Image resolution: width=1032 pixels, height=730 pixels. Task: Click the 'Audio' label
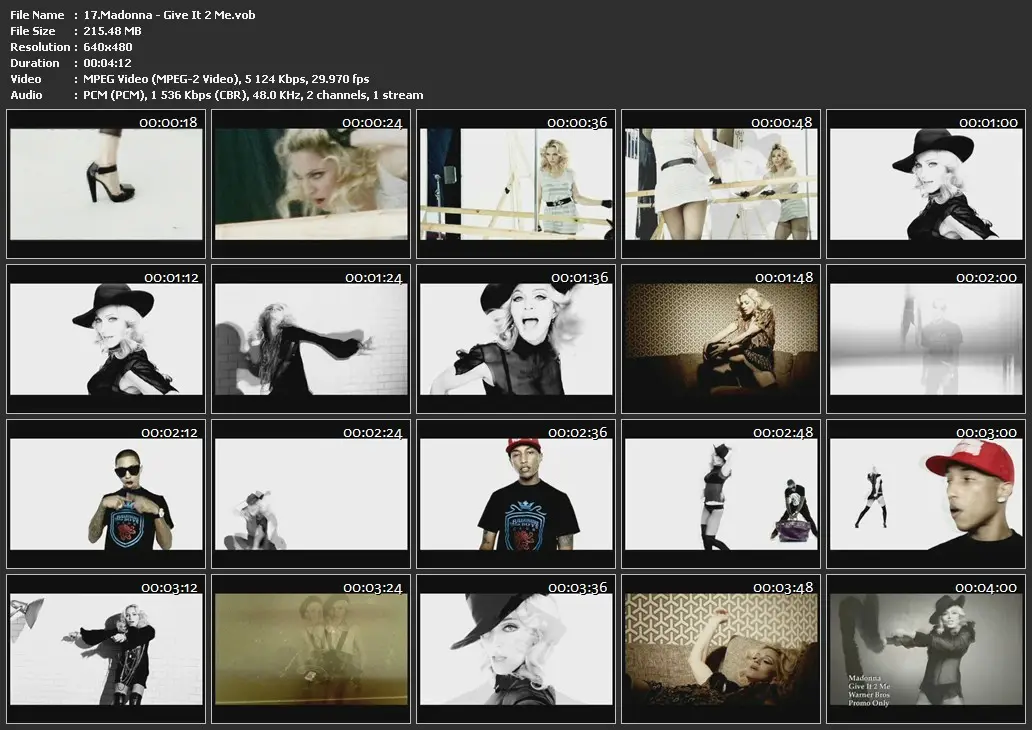pos(26,95)
